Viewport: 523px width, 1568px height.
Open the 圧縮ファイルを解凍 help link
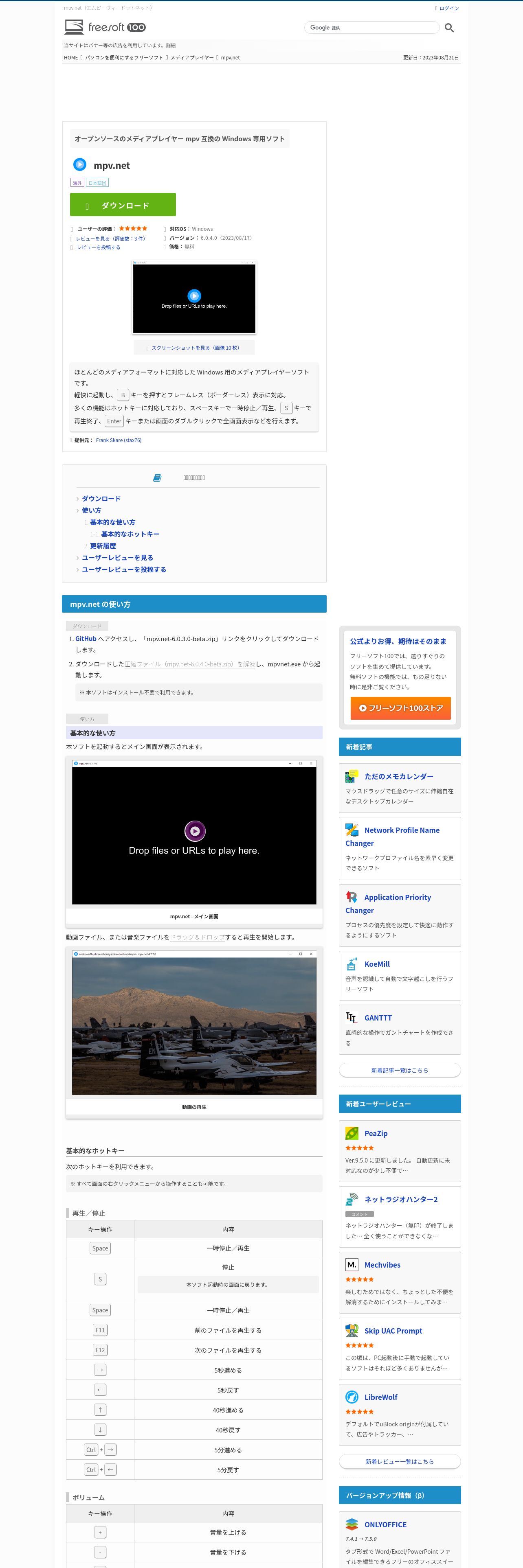(x=190, y=664)
